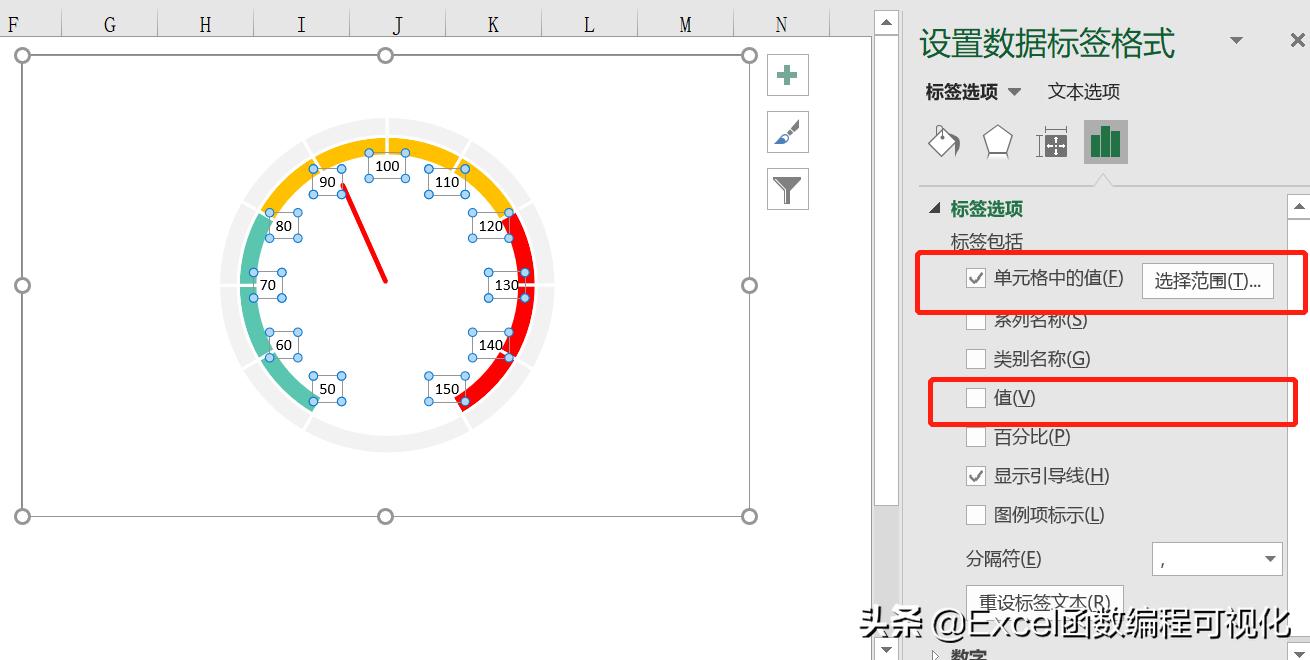The image size is (1310, 660).
Task: Select the fill and line paint bucket icon
Action: (943, 142)
